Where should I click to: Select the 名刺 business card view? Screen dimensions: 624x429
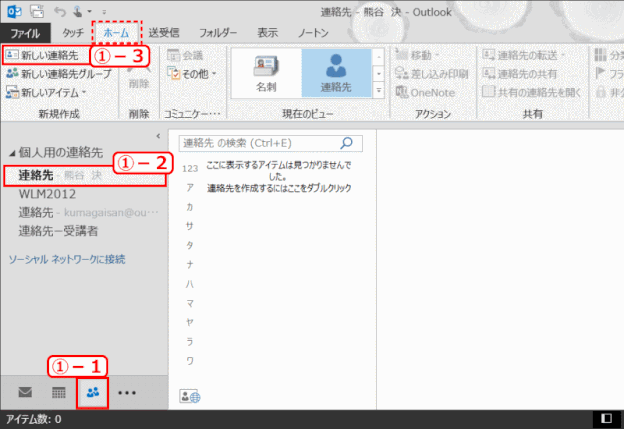point(266,73)
